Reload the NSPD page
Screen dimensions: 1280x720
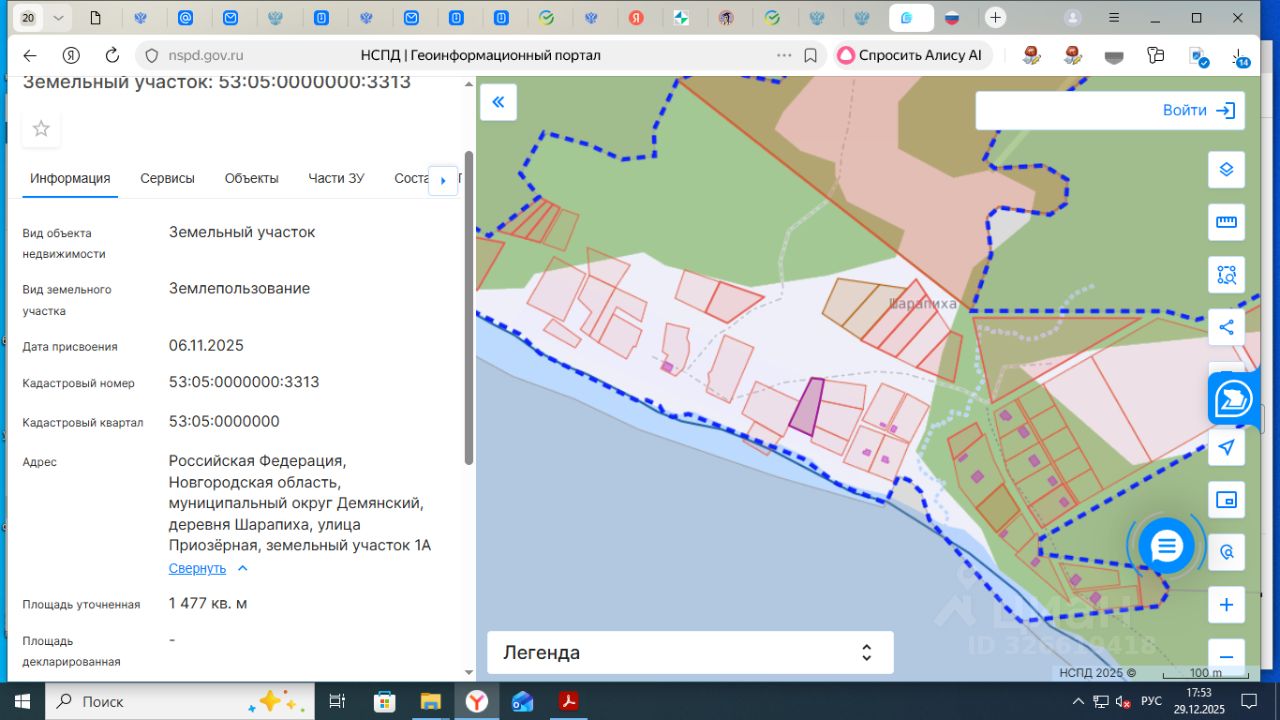click(x=112, y=56)
